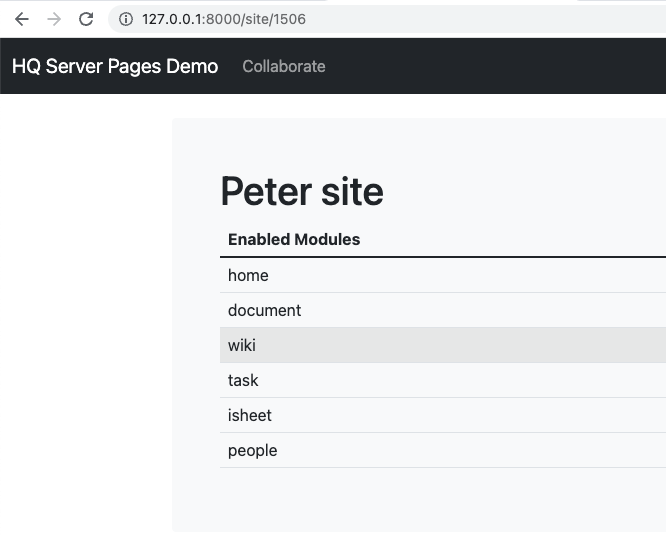
Task: Click empty area of dark navigation bar
Action: 500,66
